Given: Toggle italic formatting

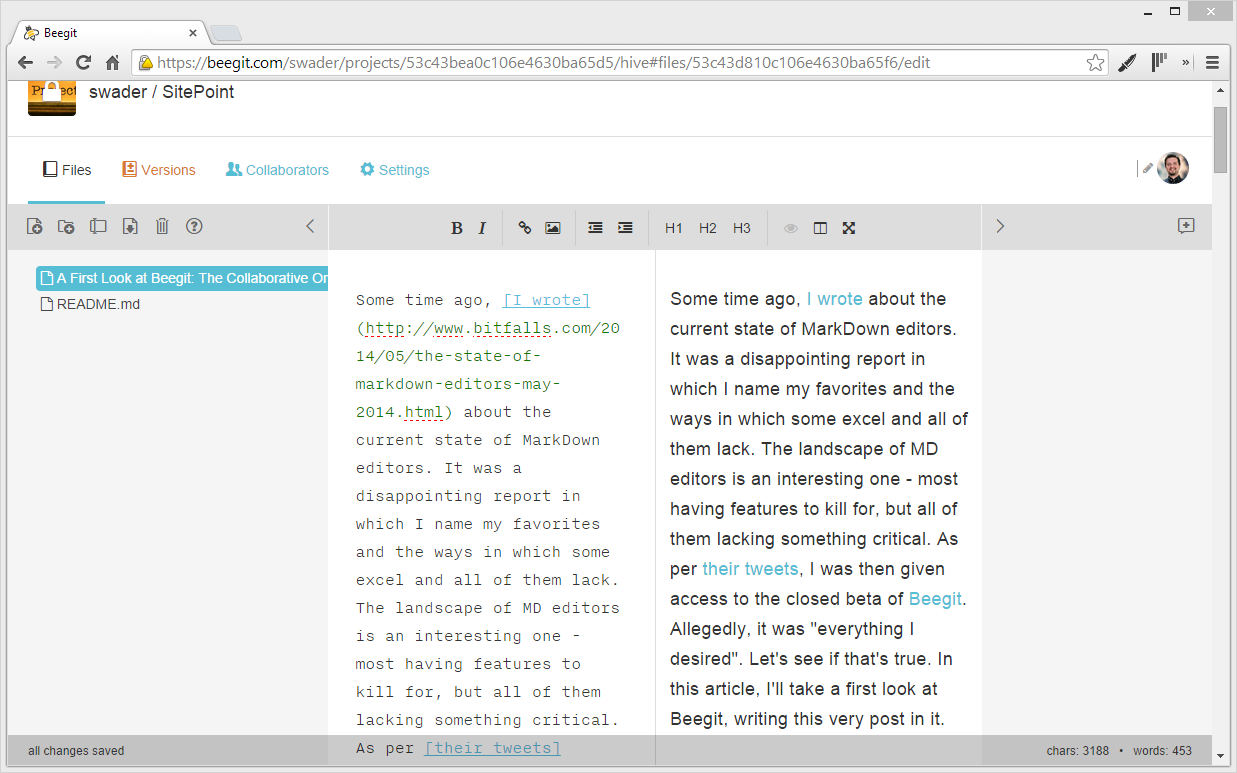Looking at the screenshot, I should pyautogui.click(x=482, y=228).
